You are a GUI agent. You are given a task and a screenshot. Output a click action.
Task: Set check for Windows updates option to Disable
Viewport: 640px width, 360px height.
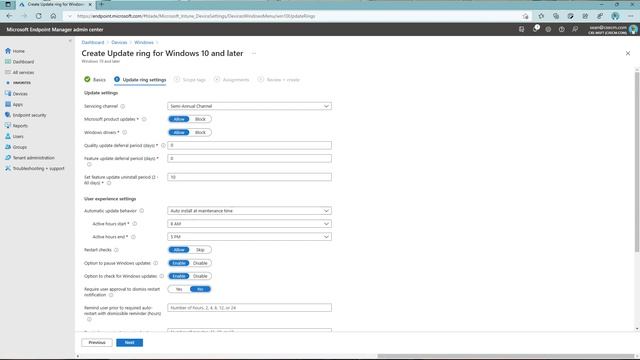[200, 276]
